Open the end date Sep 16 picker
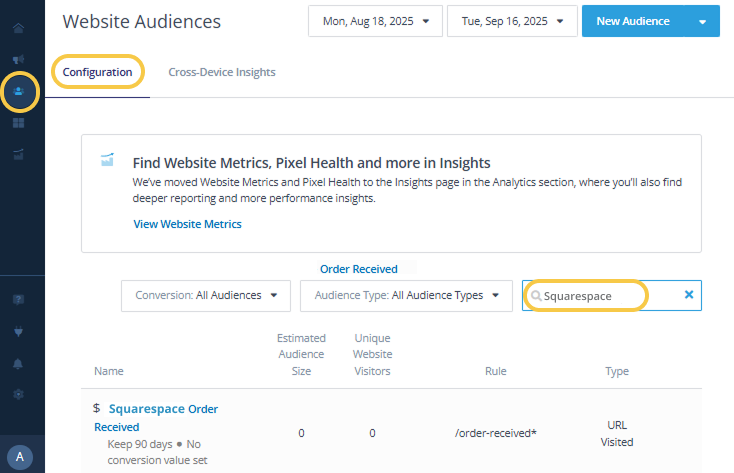Image resolution: width=734 pixels, height=473 pixels. 511,21
